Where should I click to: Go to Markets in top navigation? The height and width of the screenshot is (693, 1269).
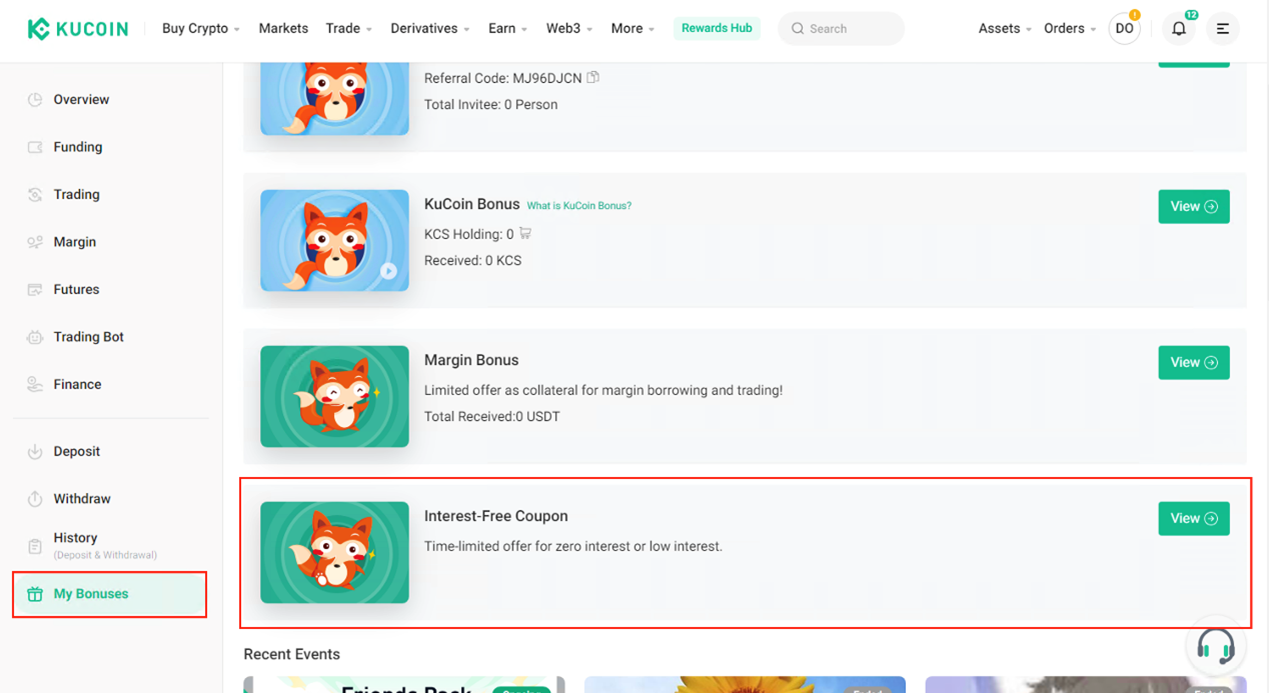point(283,29)
